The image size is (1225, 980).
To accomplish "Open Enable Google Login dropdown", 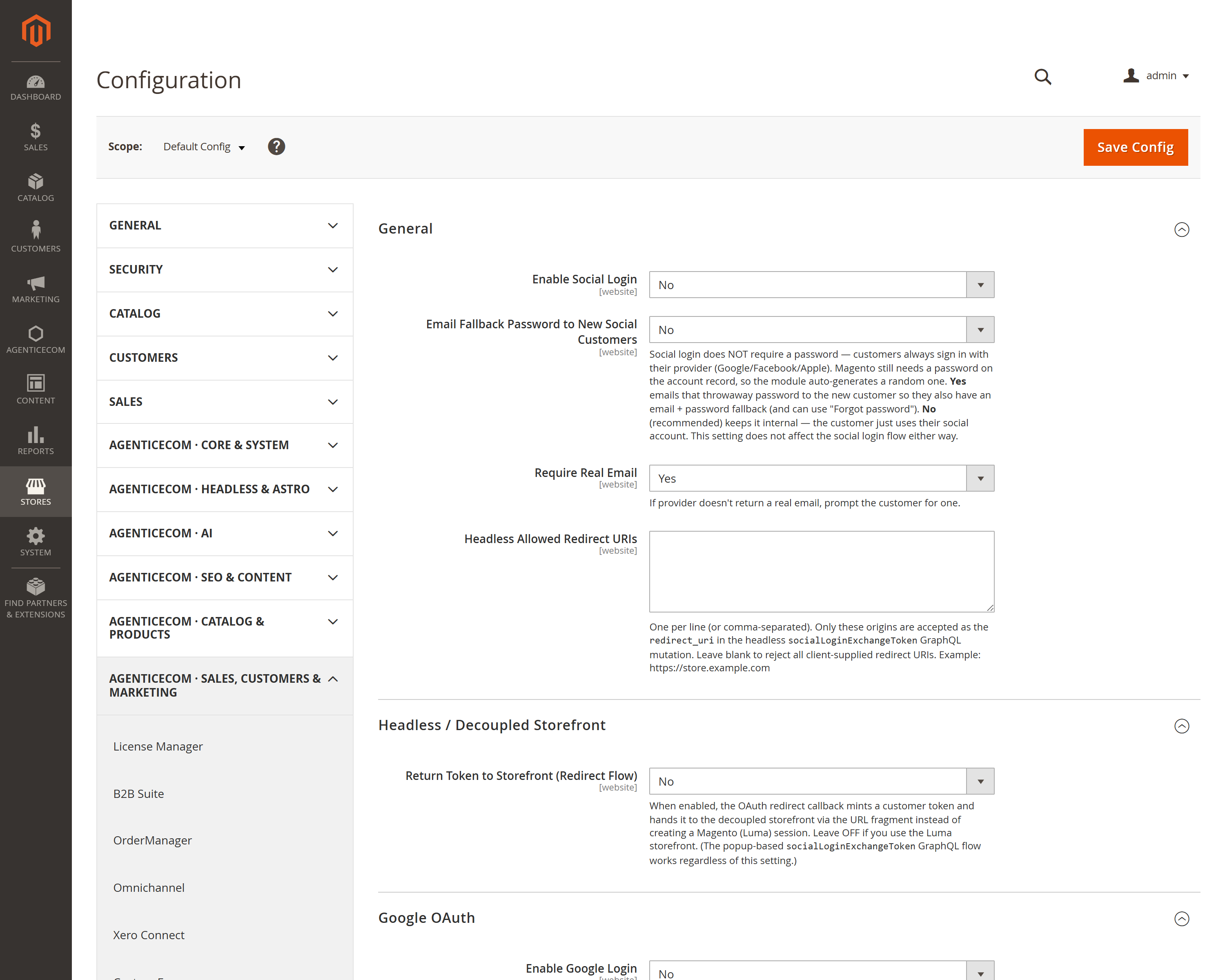I will (x=822, y=970).
